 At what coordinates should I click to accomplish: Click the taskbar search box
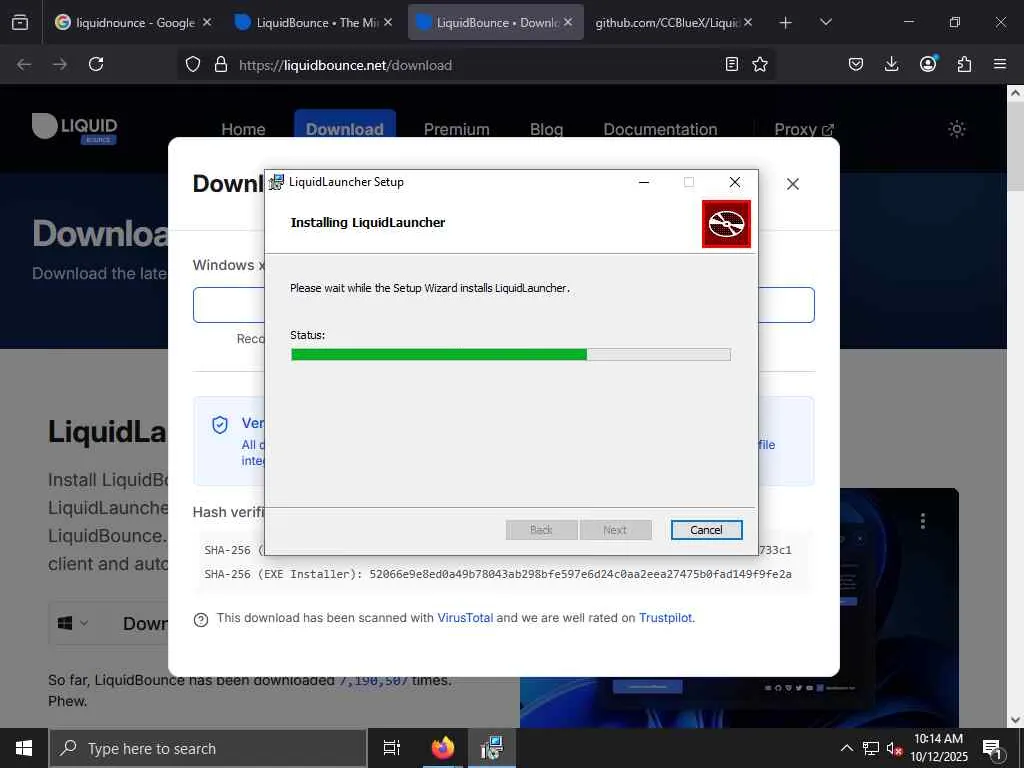[208, 748]
